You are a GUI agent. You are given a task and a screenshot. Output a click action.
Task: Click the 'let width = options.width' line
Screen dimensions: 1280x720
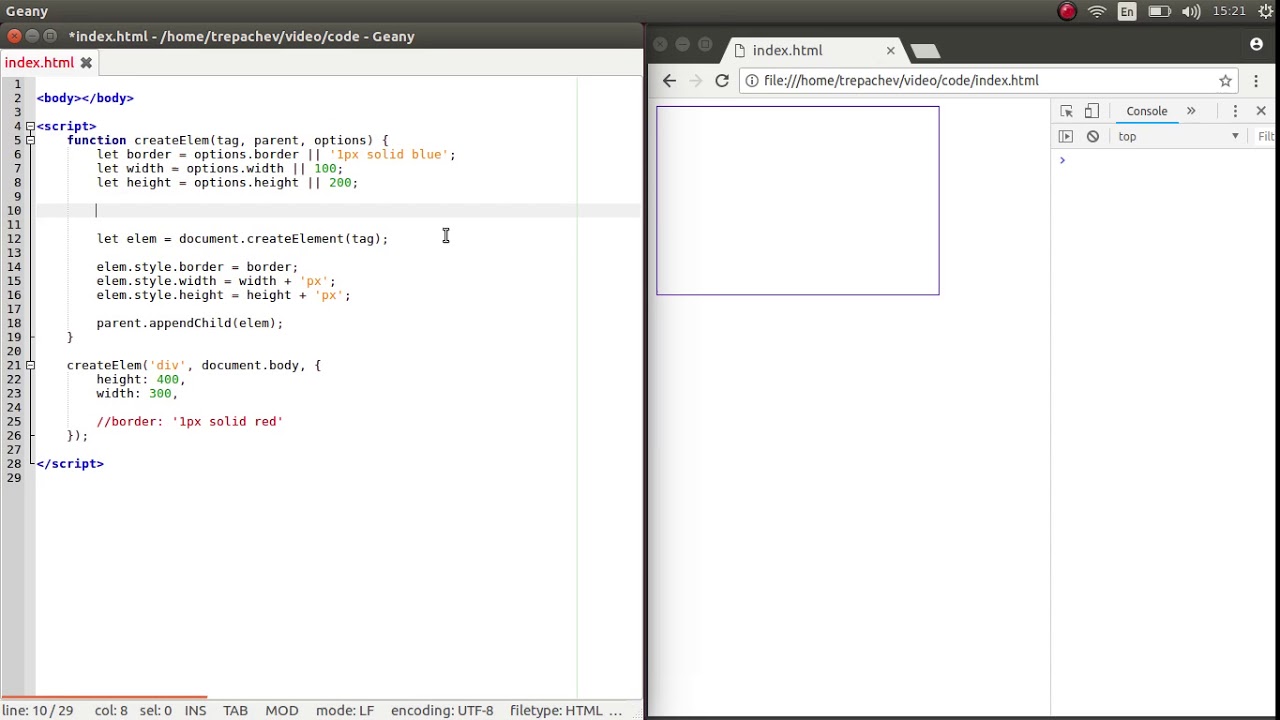(x=220, y=168)
